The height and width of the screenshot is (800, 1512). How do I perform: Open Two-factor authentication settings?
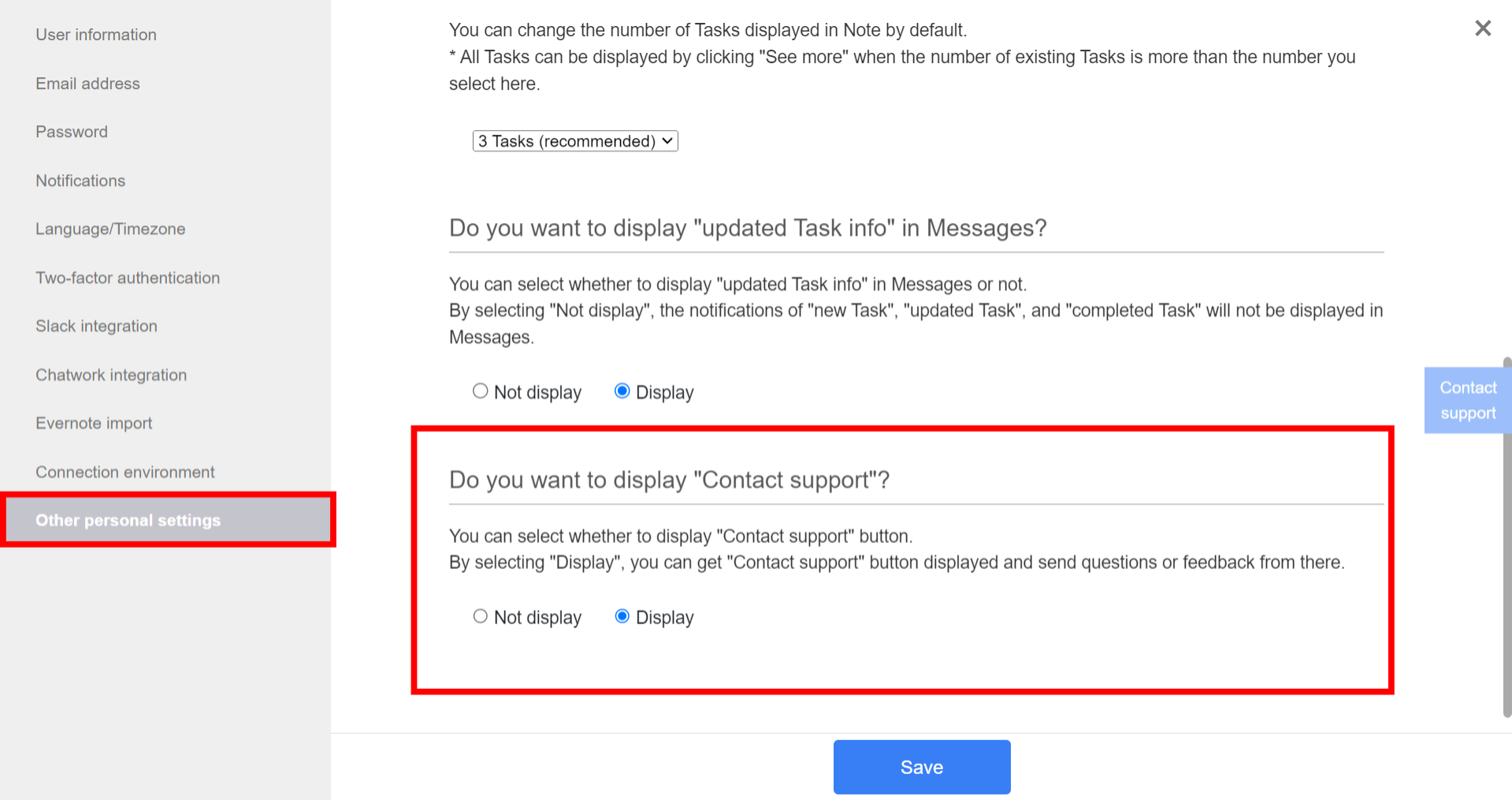(x=127, y=277)
